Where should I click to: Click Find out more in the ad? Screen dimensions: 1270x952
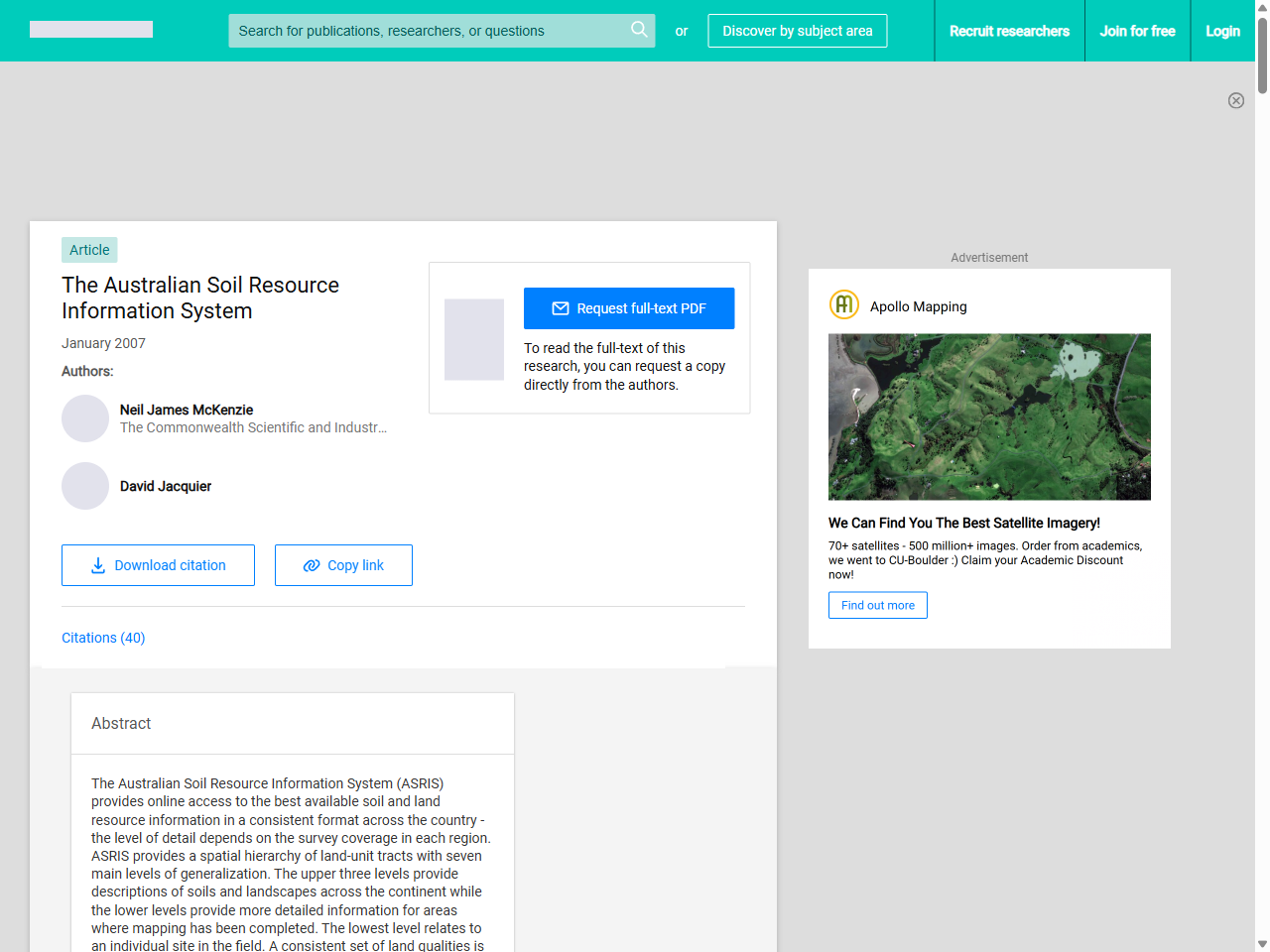click(x=877, y=605)
